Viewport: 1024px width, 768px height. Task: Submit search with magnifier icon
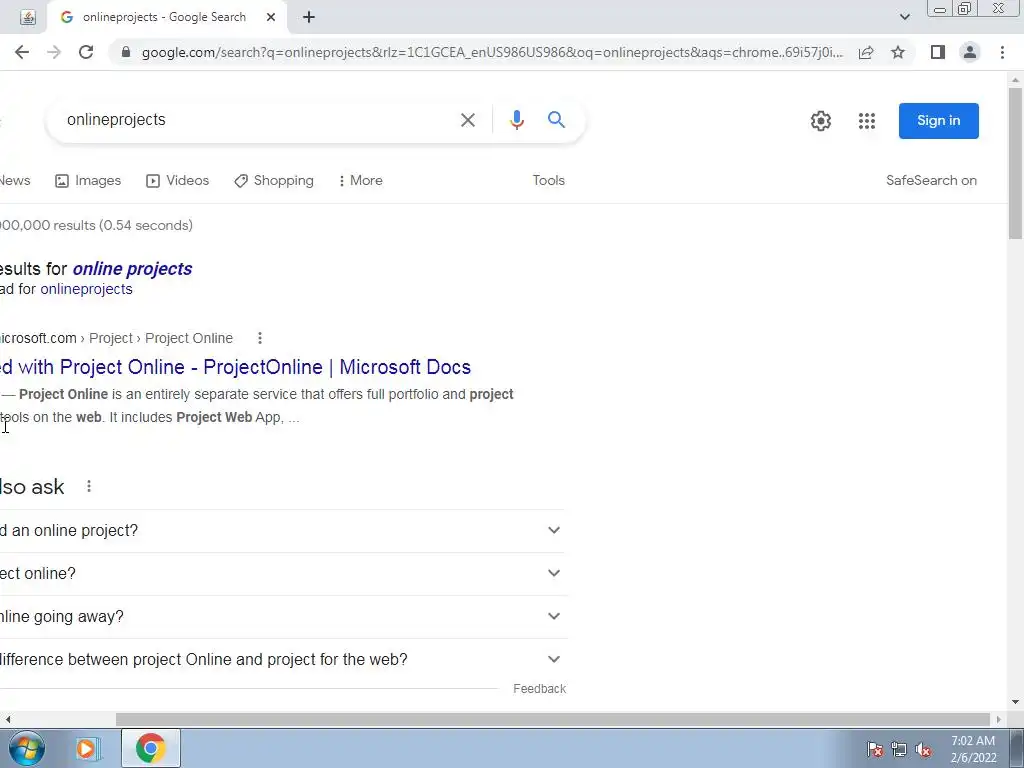556,120
